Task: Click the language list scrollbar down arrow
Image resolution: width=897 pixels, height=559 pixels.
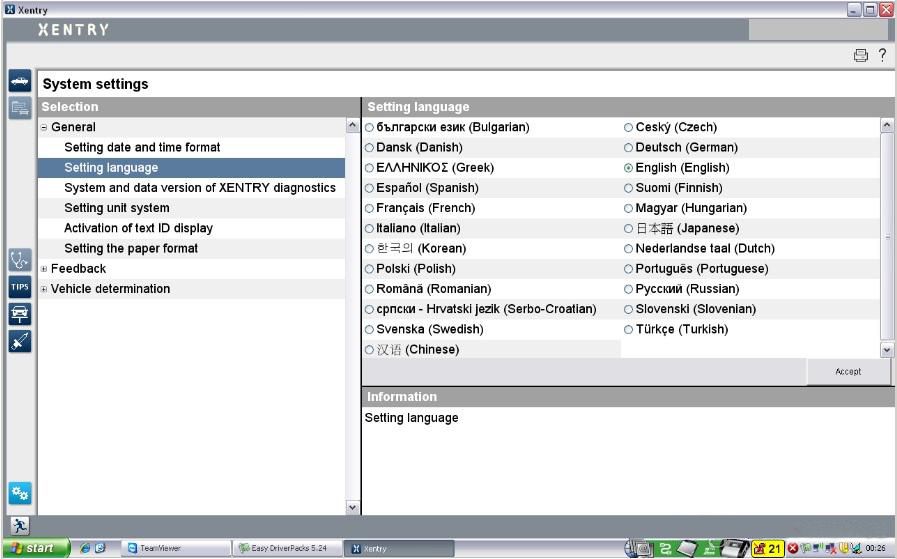Action: [x=887, y=350]
